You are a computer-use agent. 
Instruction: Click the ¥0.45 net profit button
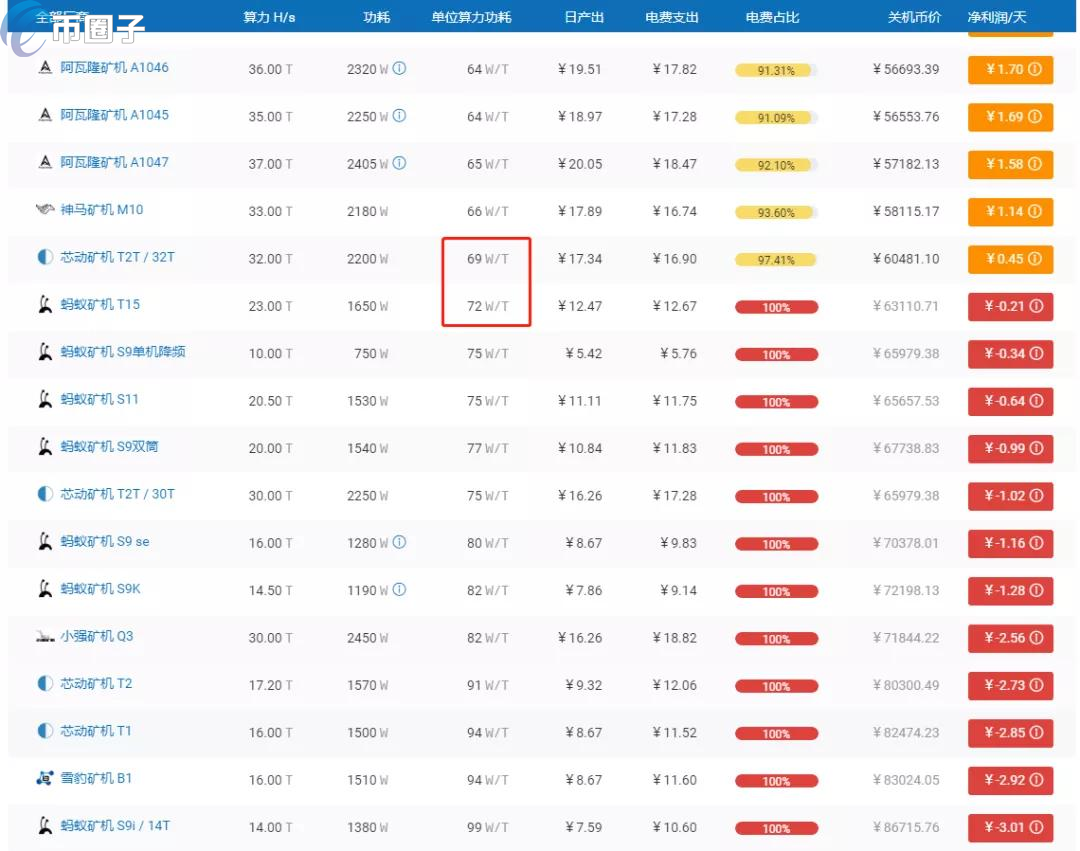click(x=1010, y=259)
